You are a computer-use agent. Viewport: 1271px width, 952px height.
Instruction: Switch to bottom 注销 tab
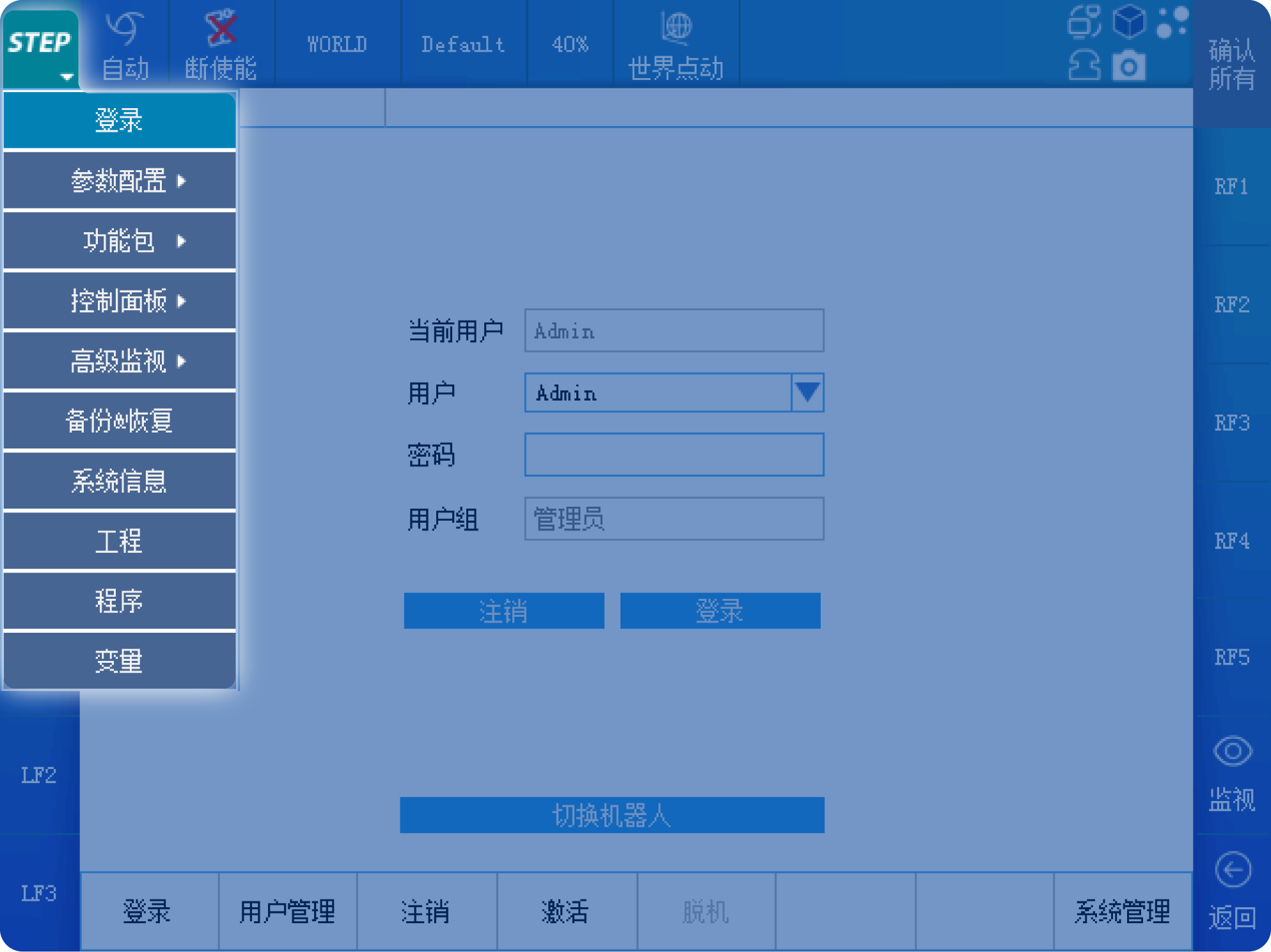(427, 912)
